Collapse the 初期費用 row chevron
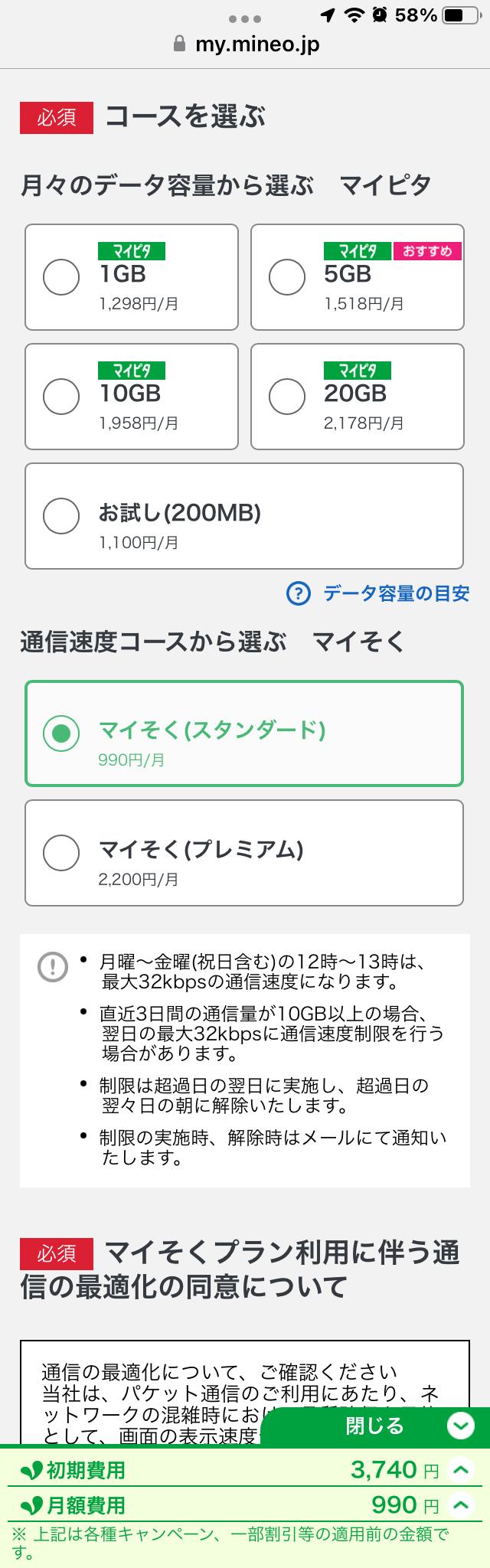The image size is (490, 1568). [461, 1470]
